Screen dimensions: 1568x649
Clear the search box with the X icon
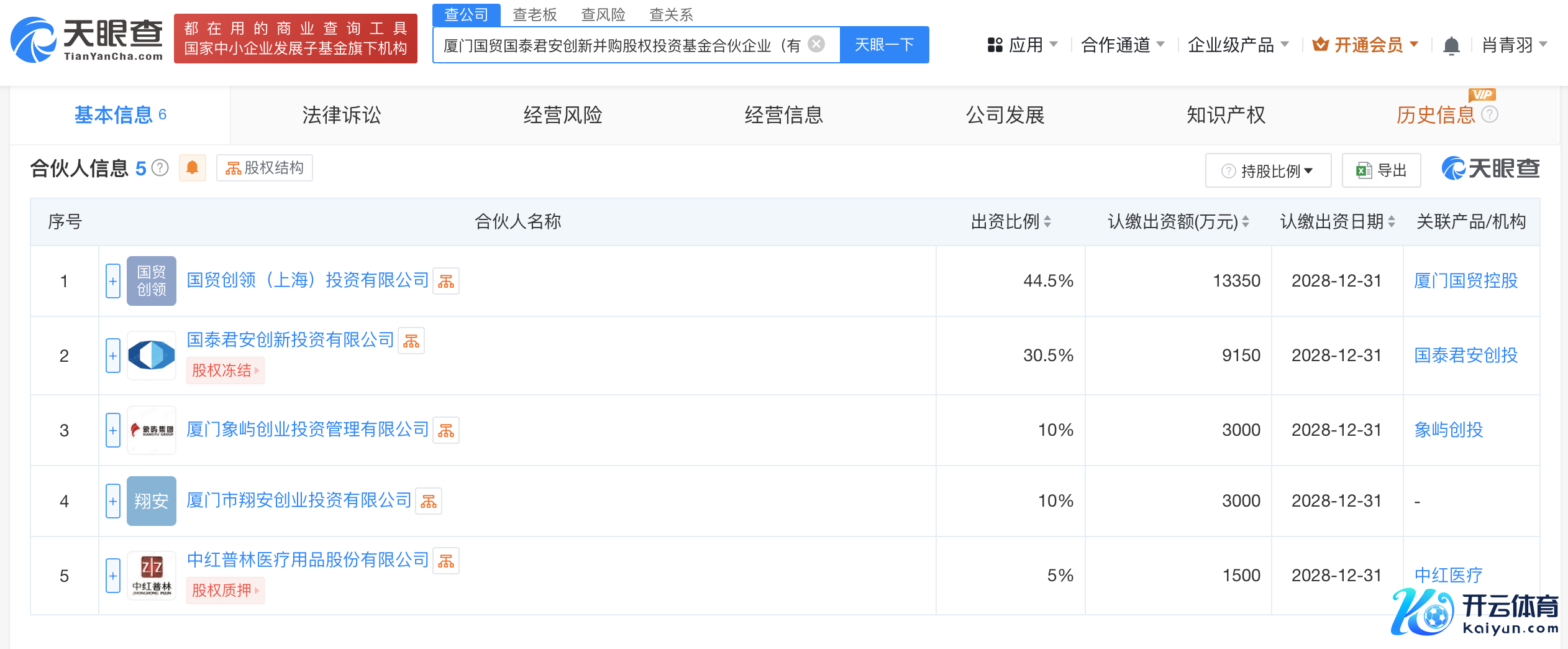pos(816,44)
